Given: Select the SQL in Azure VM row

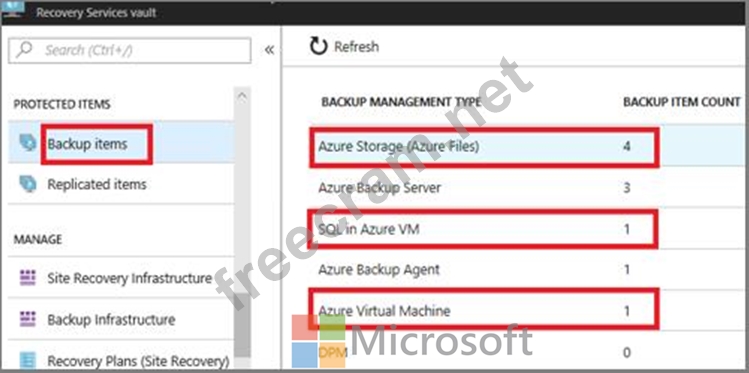Looking at the screenshot, I should click(527, 229).
